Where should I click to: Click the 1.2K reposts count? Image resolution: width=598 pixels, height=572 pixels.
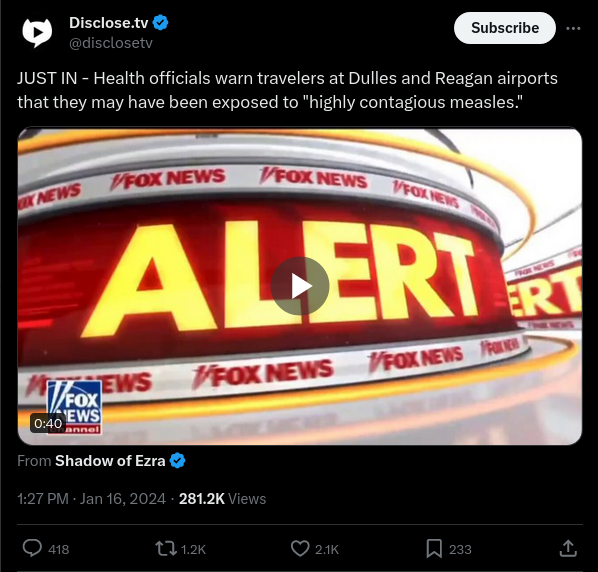(193, 550)
